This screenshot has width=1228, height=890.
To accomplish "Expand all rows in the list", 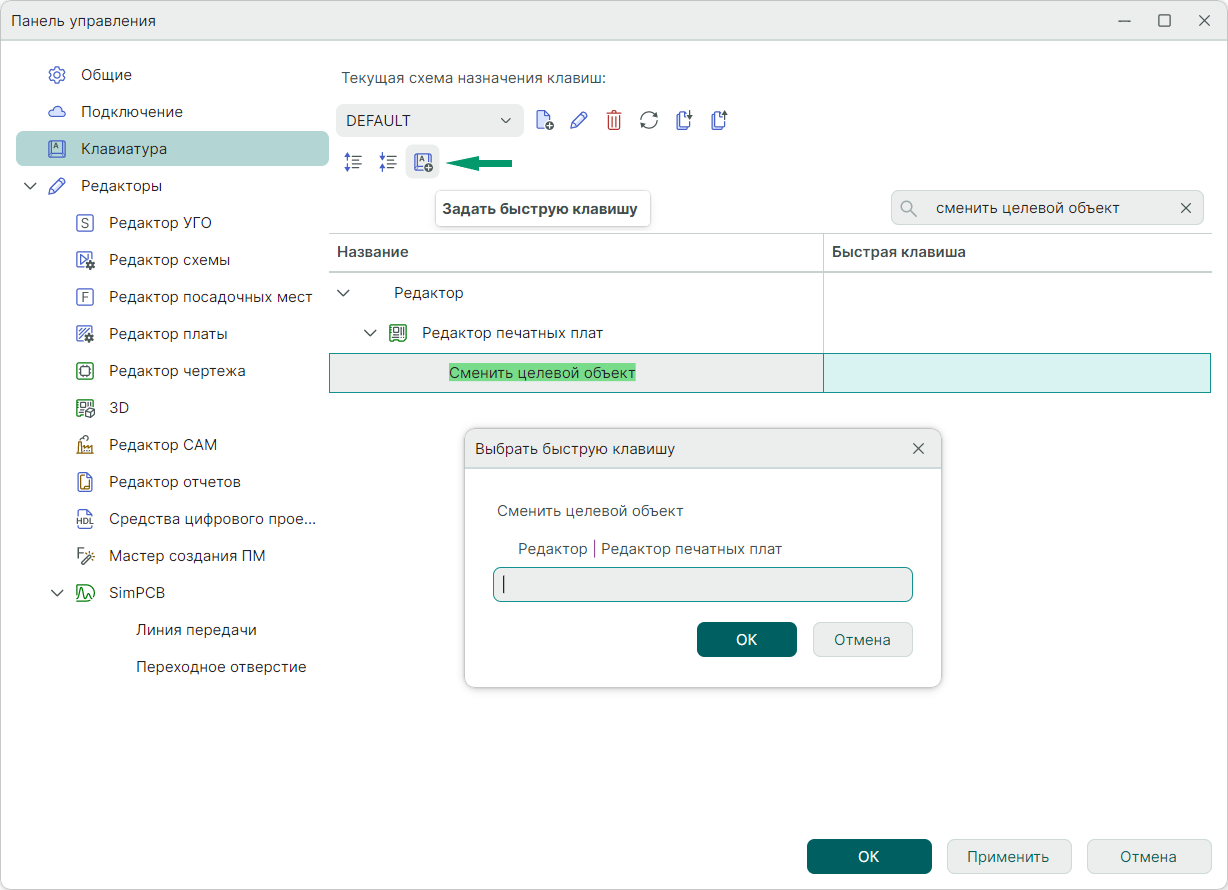I will click(353, 163).
